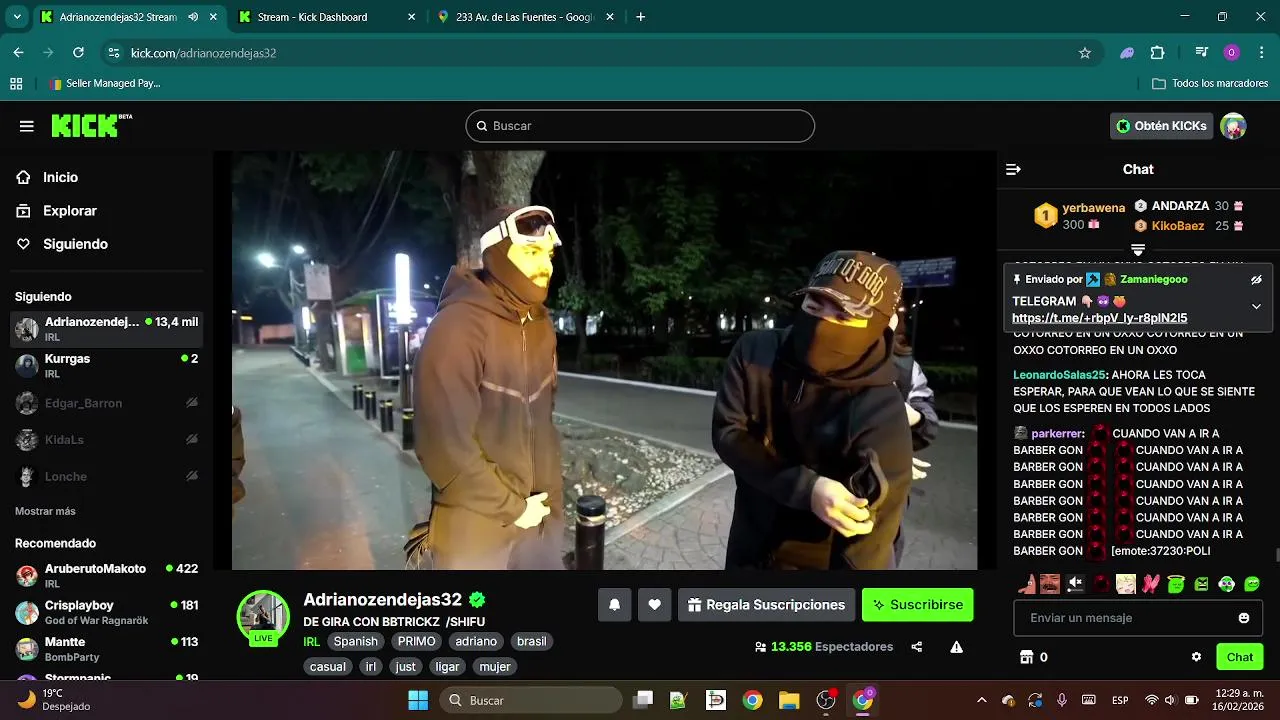Open the user profile avatar menu
This screenshot has width=1280, height=720.
coord(1233,126)
